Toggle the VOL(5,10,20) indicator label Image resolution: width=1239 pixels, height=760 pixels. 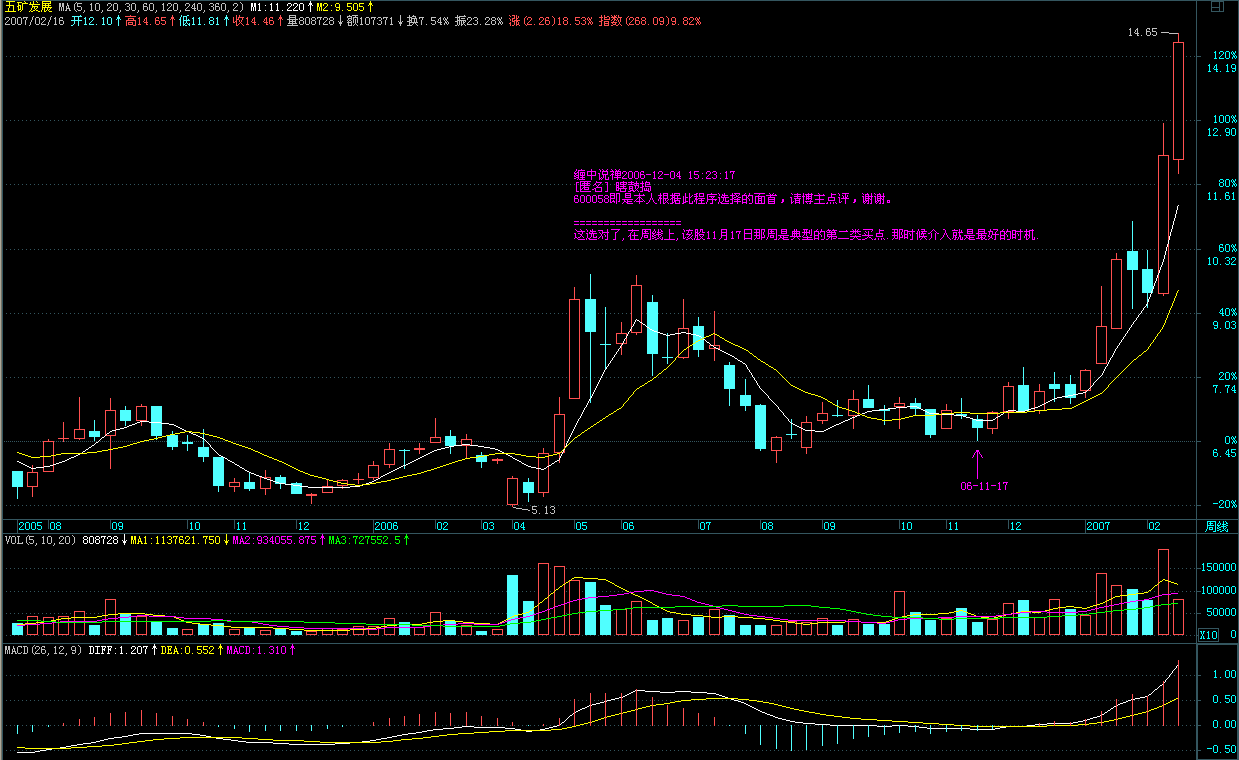click(39, 540)
